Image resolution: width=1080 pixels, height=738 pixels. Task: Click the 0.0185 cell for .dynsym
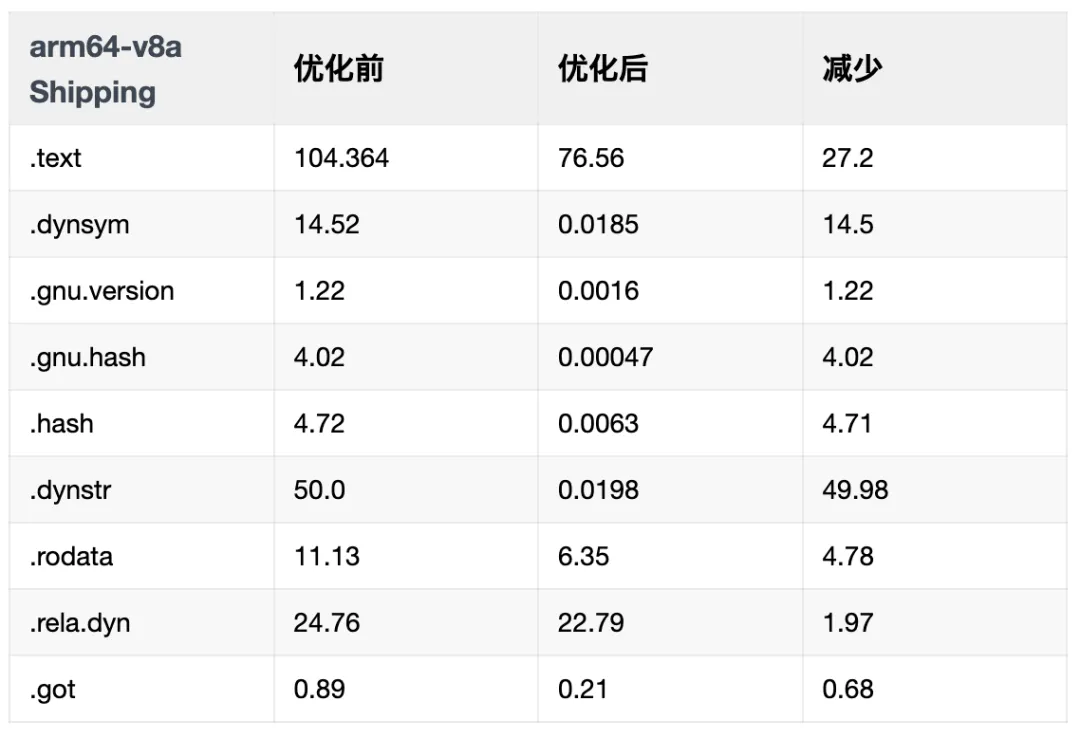(598, 224)
